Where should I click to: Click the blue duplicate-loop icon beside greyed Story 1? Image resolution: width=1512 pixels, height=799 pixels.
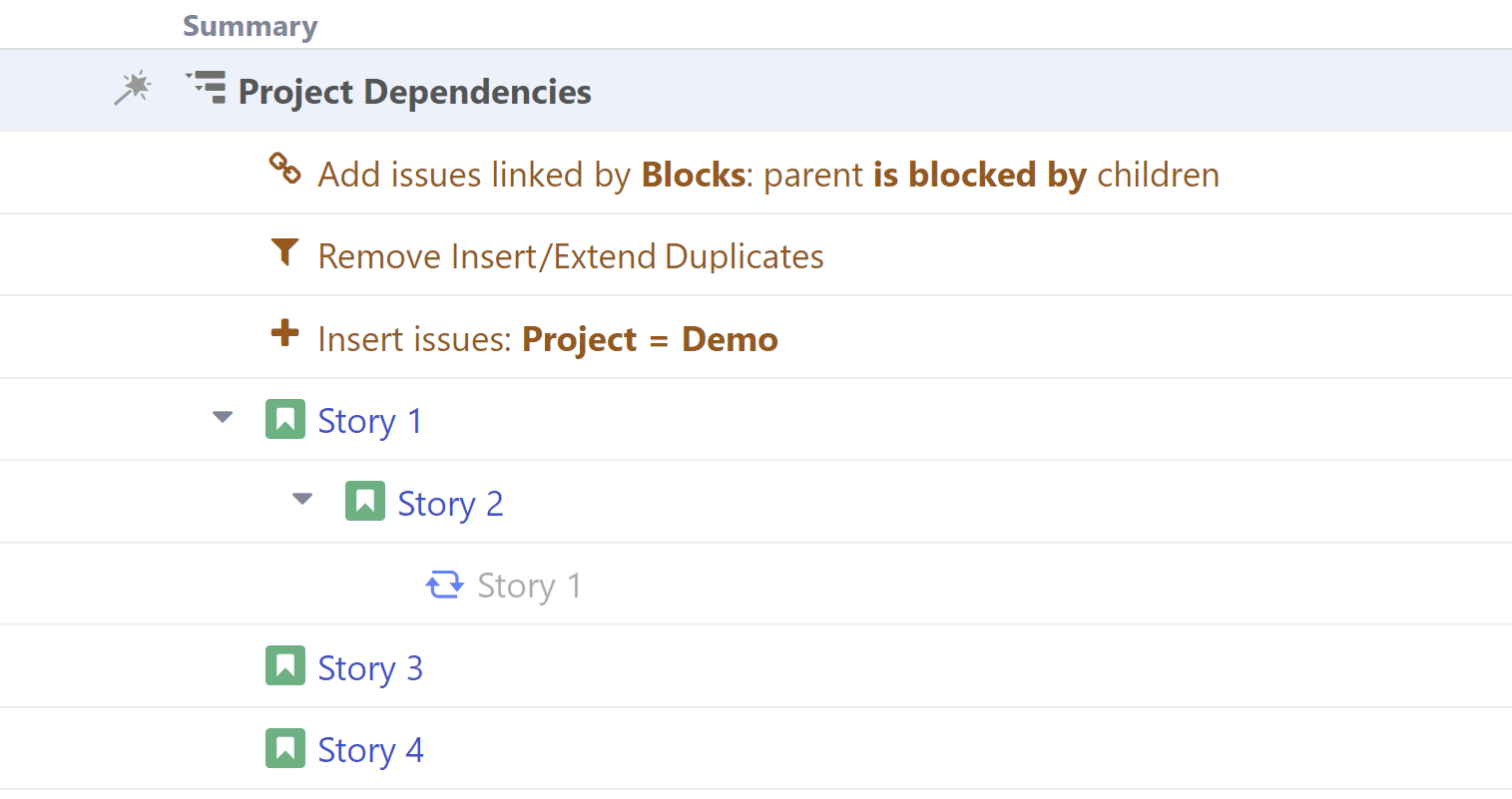pos(446,585)
